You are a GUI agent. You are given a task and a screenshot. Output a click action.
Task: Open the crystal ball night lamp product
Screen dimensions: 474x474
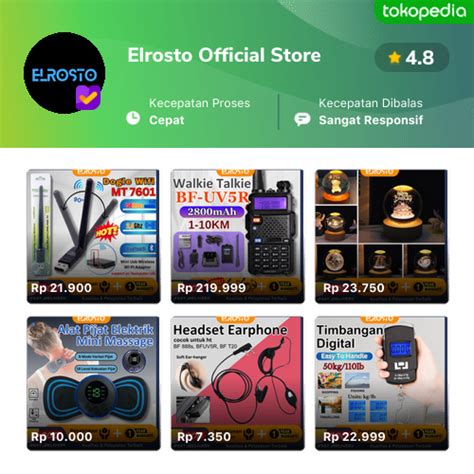tap(382, 236)
